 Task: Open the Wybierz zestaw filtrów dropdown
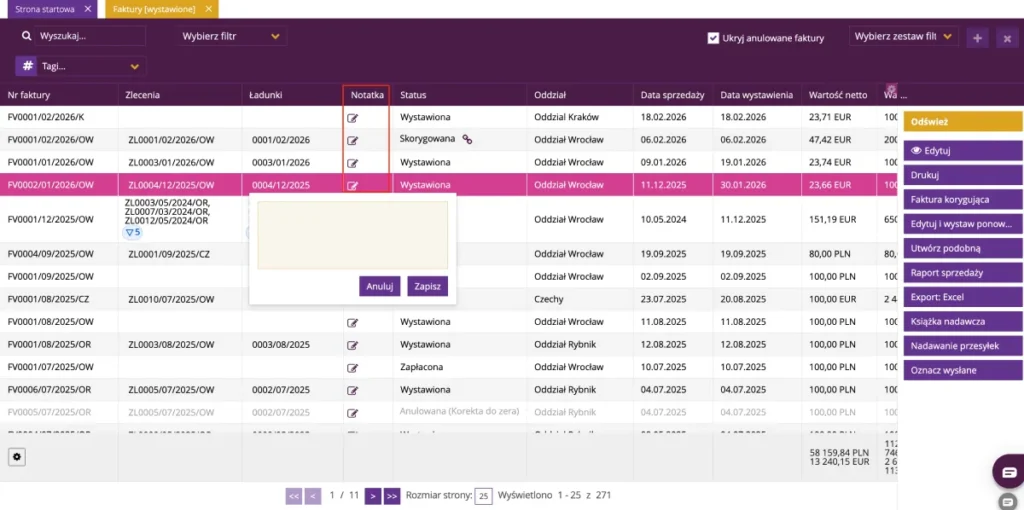click(x=904, y=37)
